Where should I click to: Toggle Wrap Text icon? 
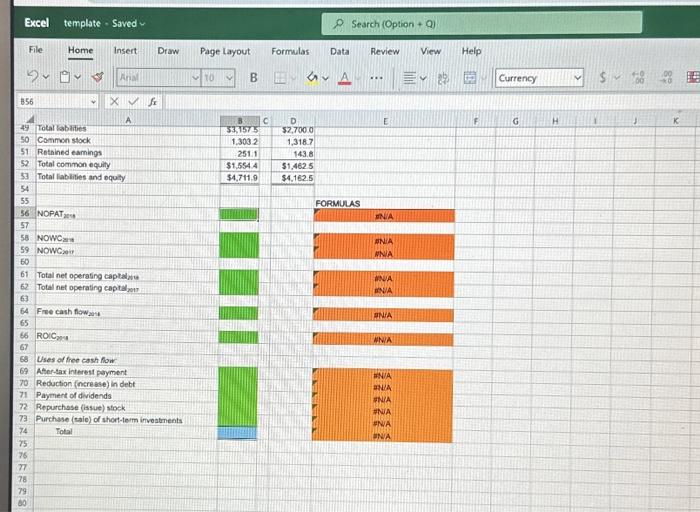click(442, 79)
